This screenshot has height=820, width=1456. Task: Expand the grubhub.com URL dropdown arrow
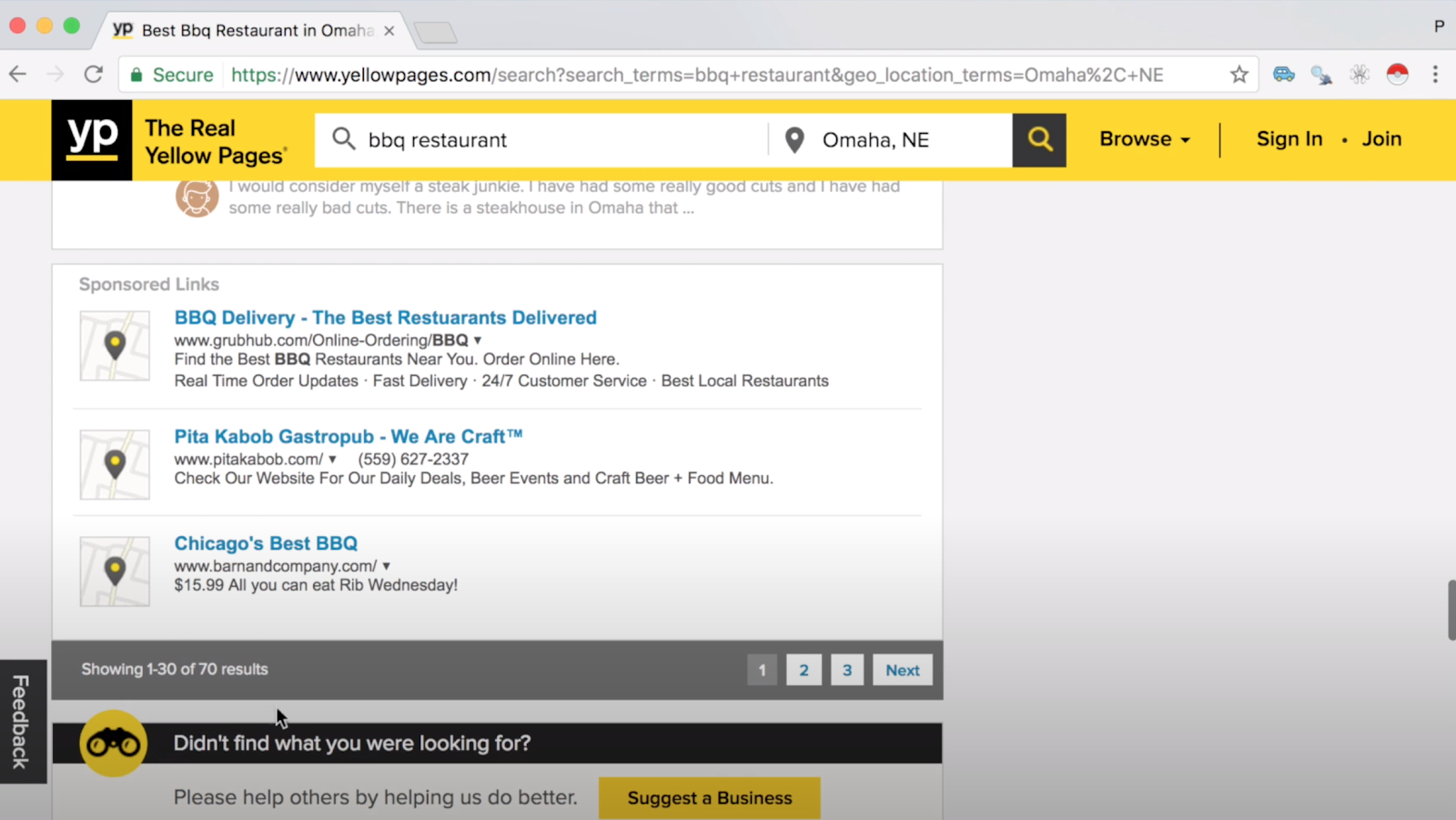click(x=478, y=340)
